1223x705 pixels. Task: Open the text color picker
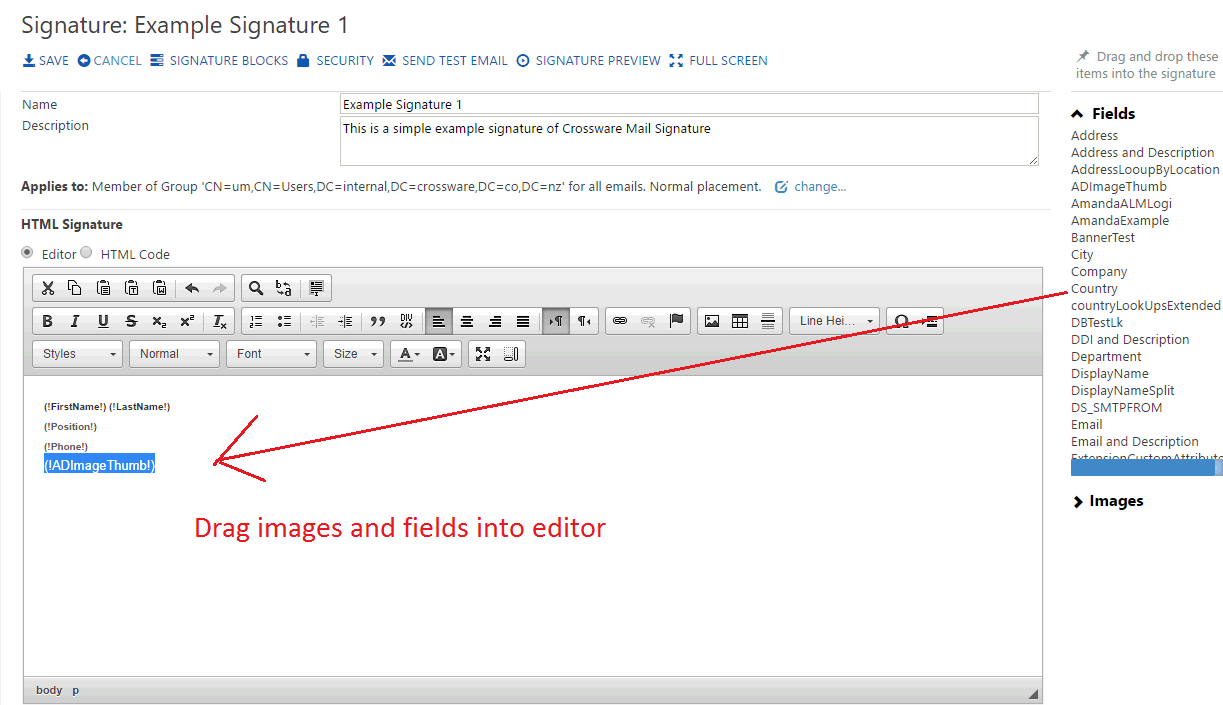(409, 354)
